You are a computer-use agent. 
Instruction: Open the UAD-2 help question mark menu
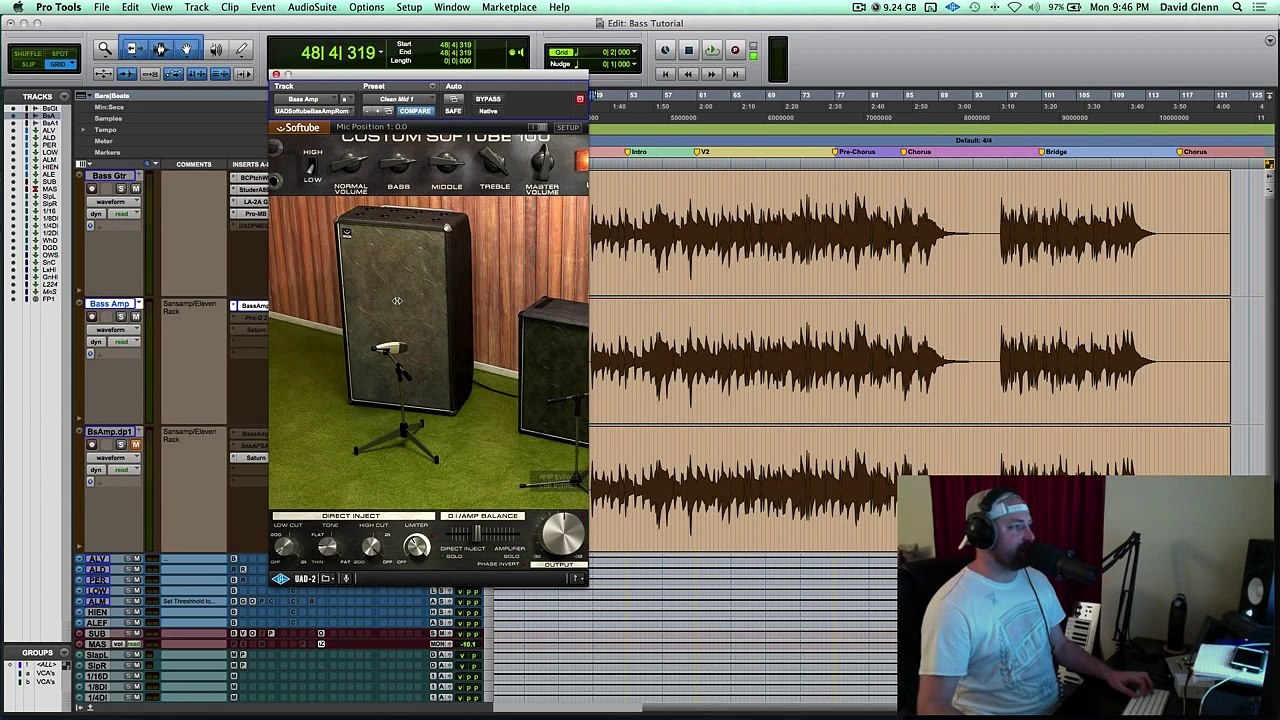point(576,579)
